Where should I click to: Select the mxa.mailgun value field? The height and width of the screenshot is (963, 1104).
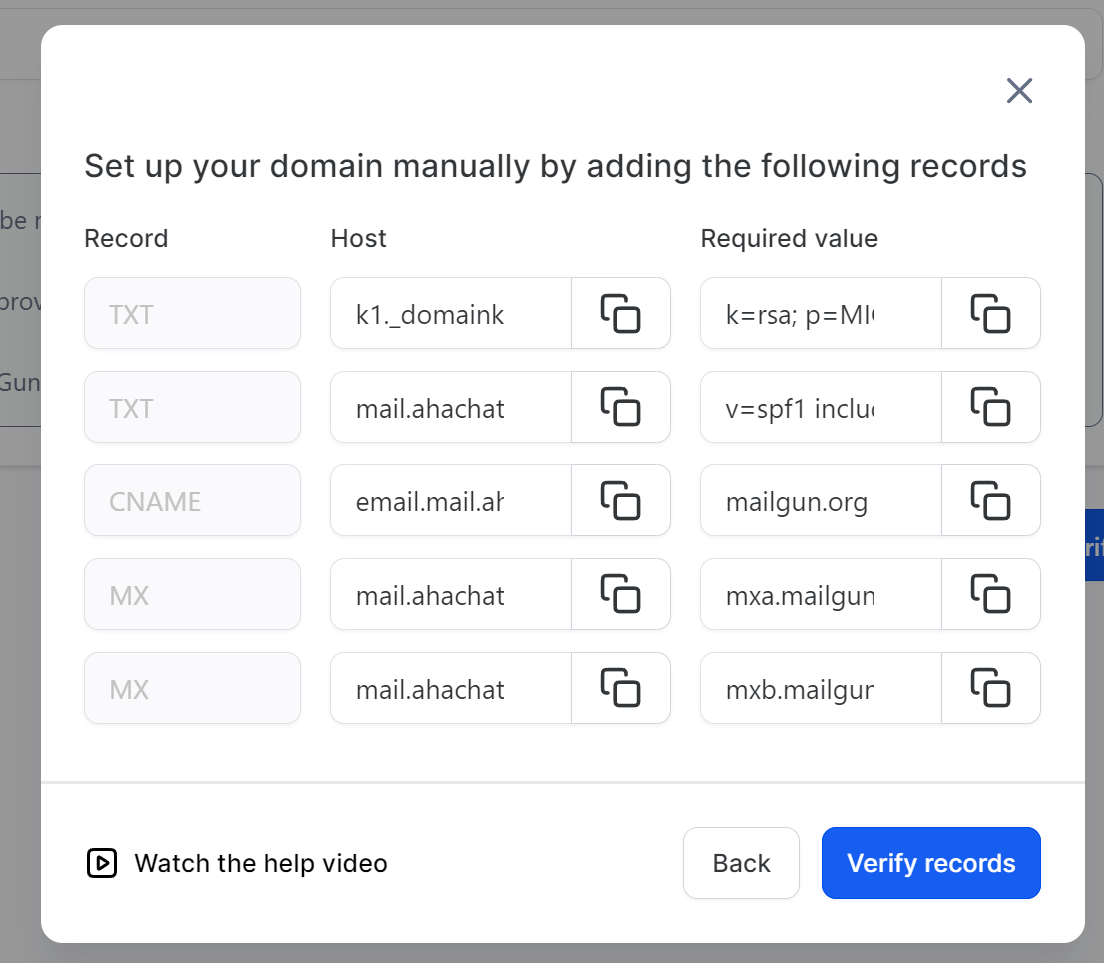(821, 594)
